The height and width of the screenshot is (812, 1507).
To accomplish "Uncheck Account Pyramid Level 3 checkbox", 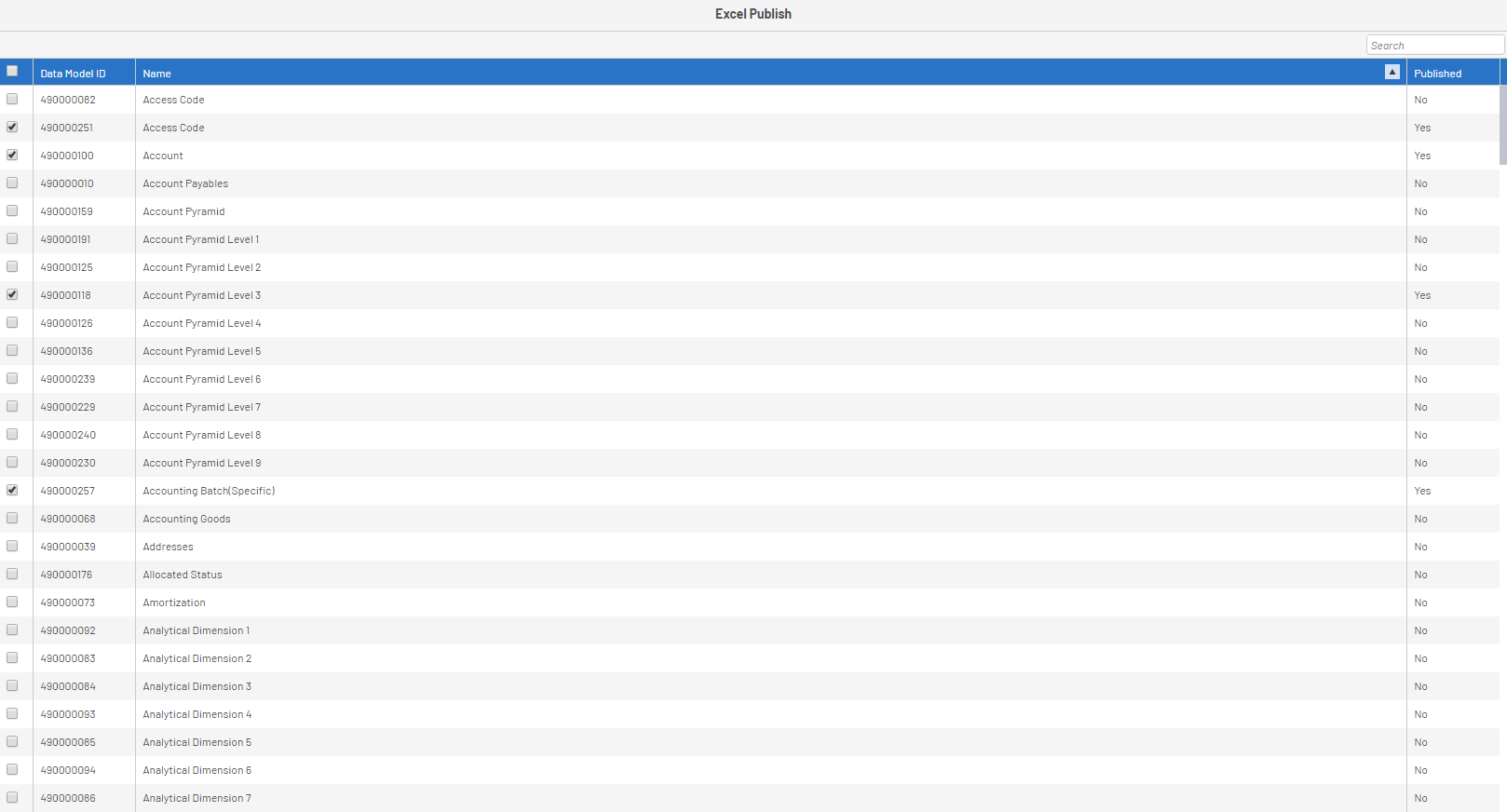I will point(12,294).
